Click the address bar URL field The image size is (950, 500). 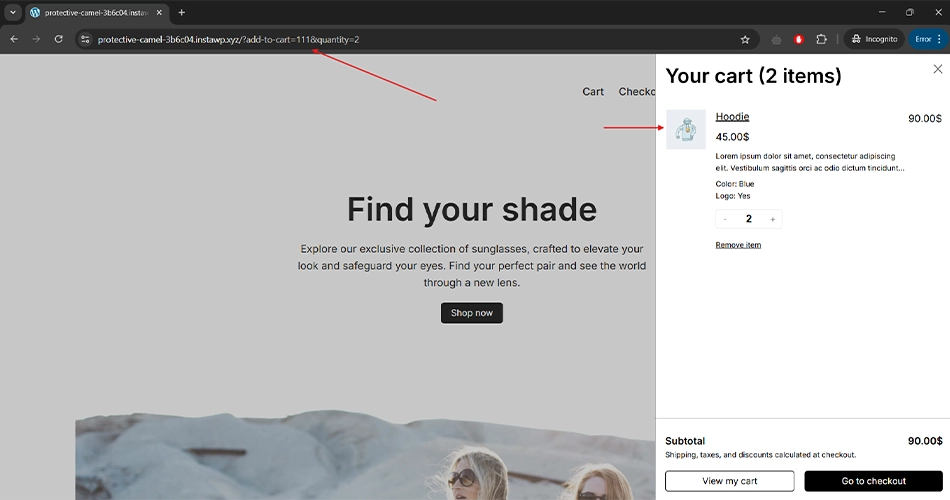[x=400, y=39]
